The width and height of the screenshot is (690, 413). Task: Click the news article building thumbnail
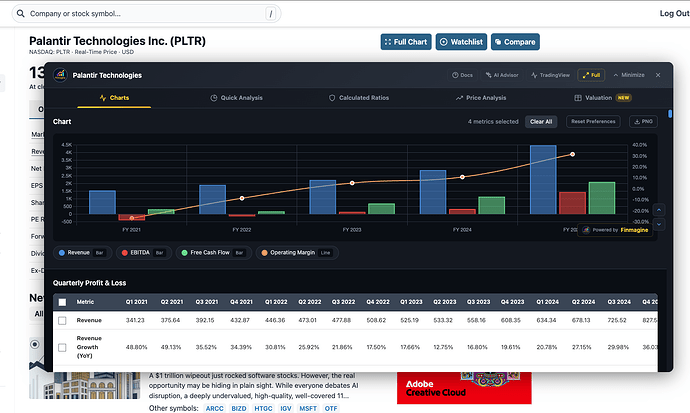tap(84, 385)
